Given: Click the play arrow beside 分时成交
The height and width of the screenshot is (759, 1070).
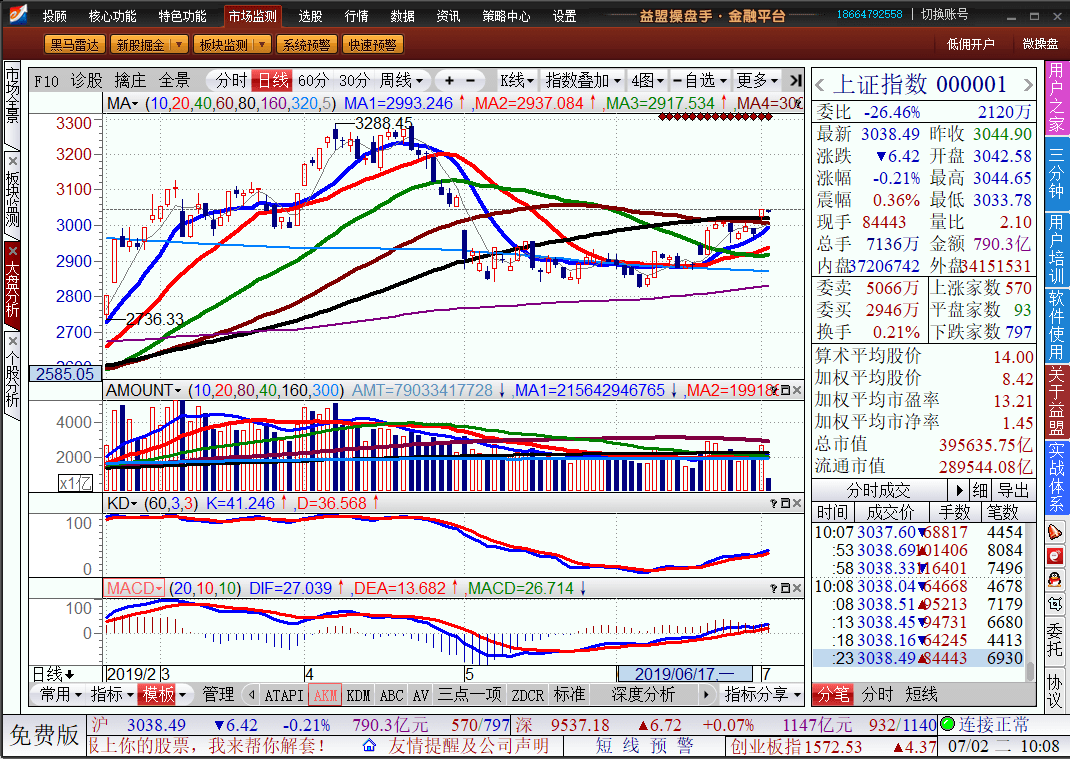Looking at the screenshot, I should click(x=959, y=490).
